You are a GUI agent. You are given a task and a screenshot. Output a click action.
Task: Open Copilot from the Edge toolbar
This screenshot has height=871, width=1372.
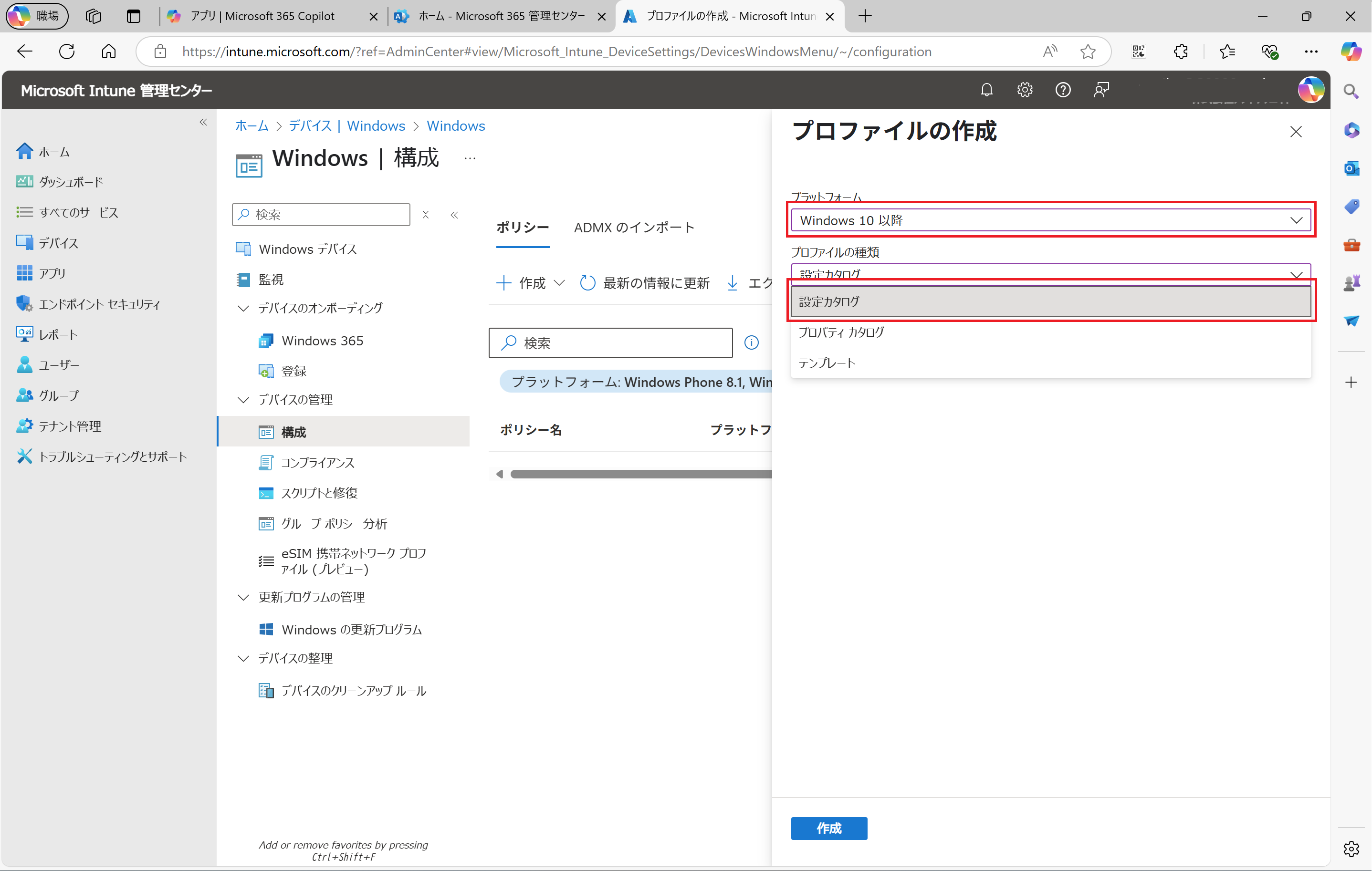1351,51
